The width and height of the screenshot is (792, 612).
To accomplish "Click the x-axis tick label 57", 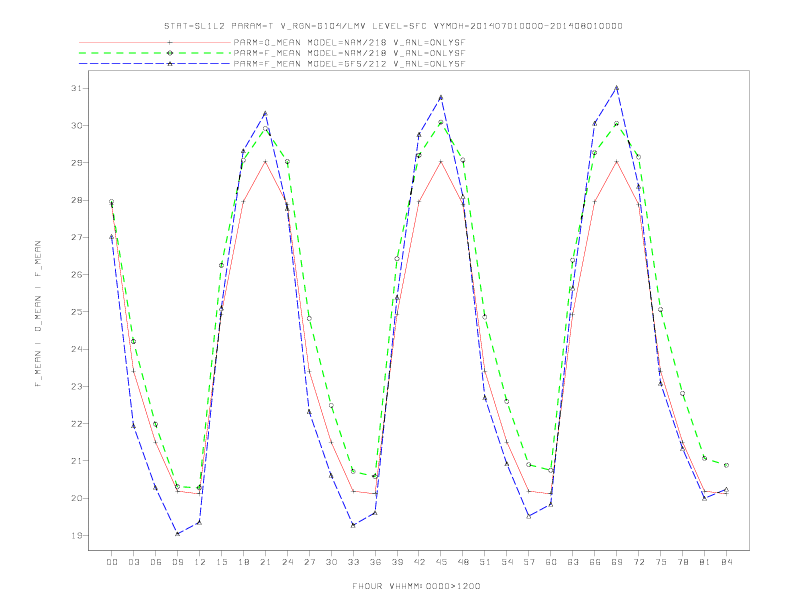I will tap(529, 562).
